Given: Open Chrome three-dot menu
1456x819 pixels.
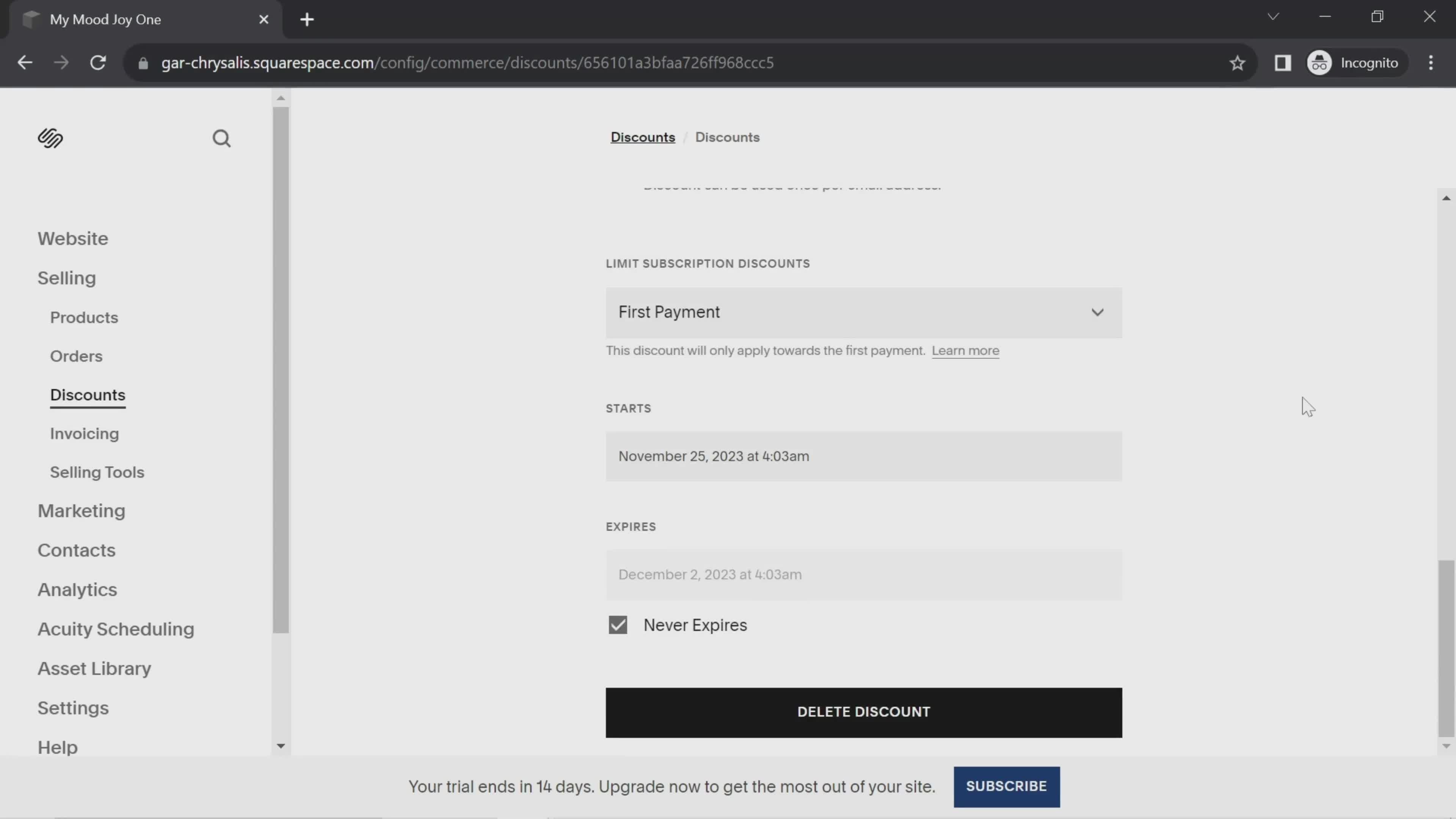Looking at the screenshot, I should (1431, 63).
